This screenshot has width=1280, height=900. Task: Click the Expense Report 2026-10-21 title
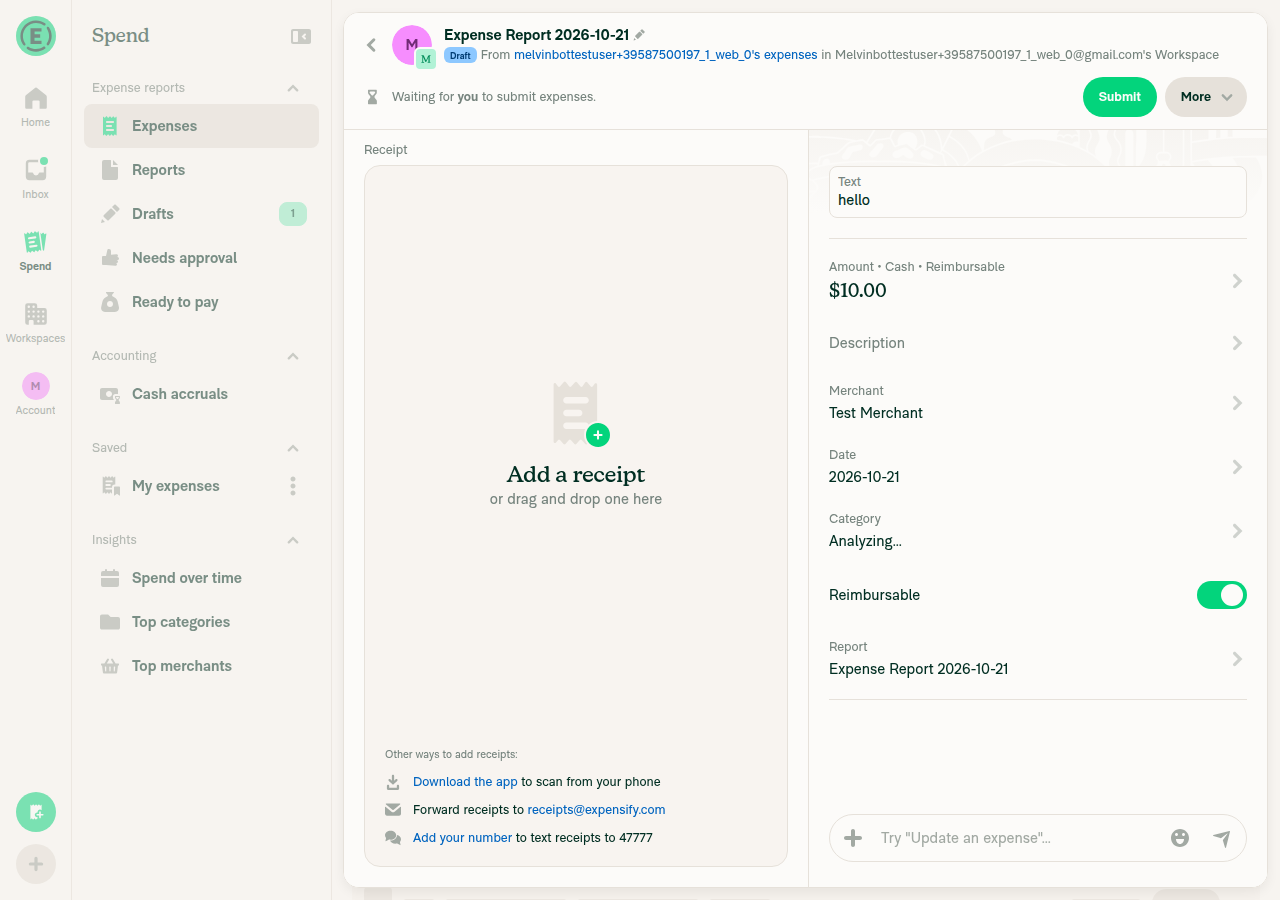click(536, 35)
